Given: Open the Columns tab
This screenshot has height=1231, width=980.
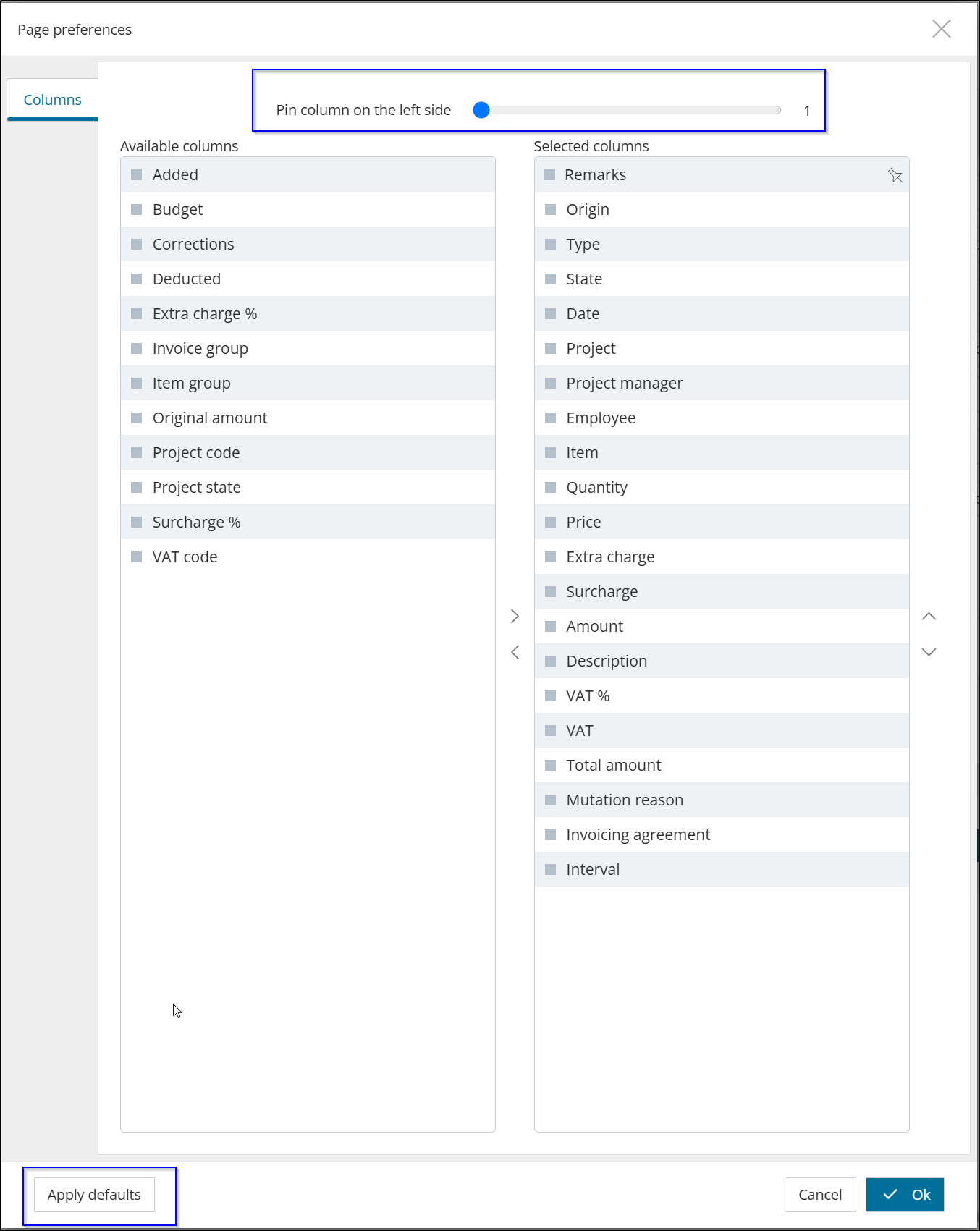Looking at the screenshot, I should click(x=52, y=100).
